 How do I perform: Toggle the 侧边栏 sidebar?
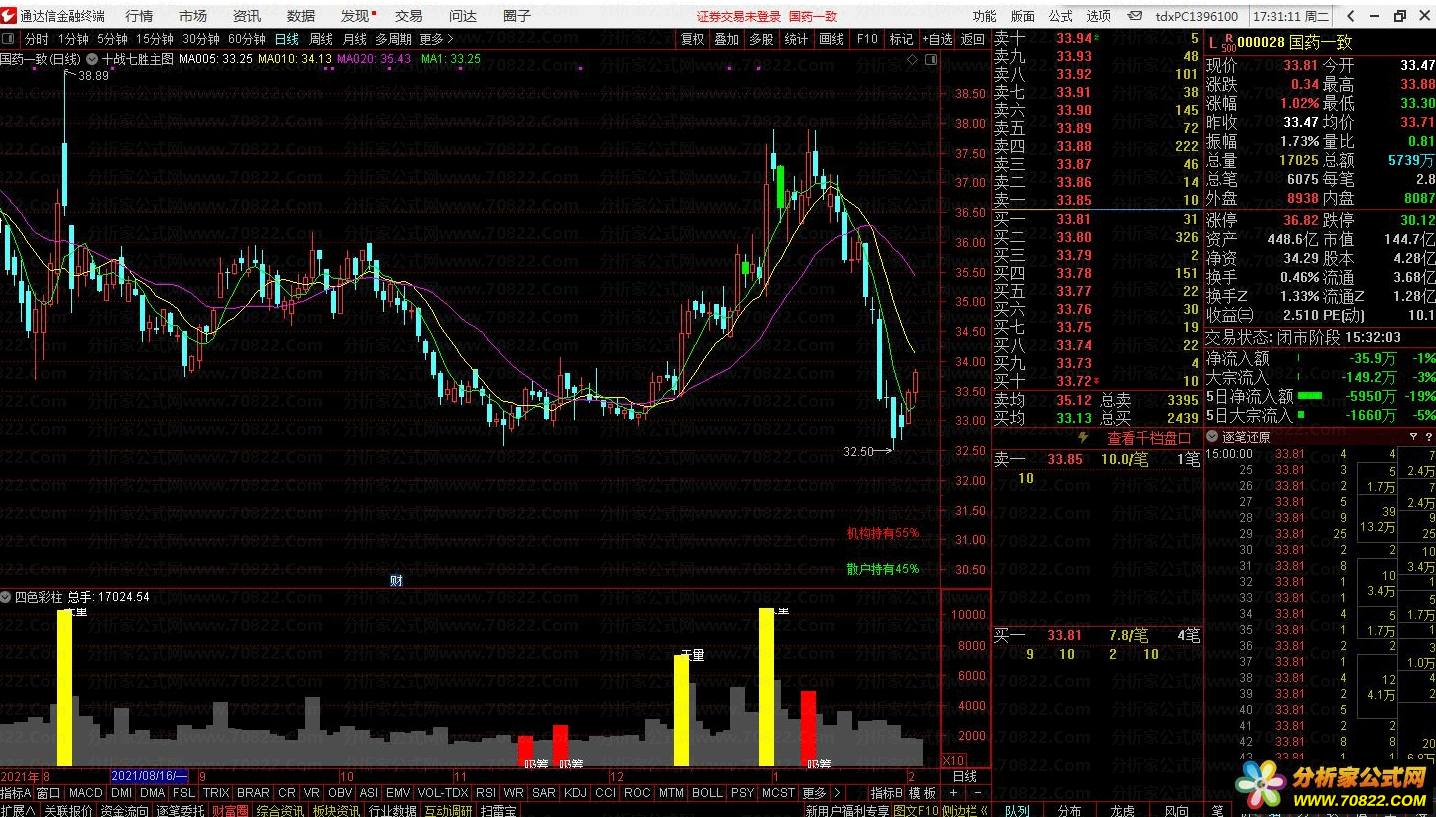point(966,810)
